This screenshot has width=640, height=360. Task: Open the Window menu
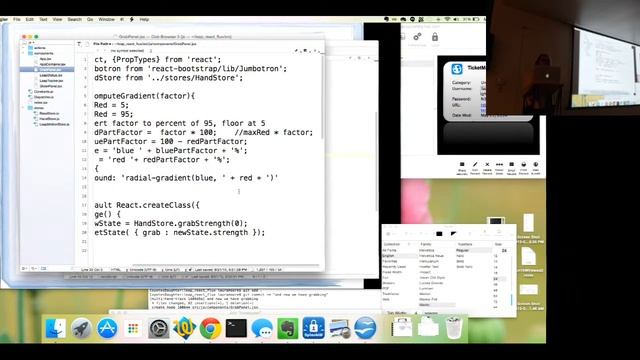tap(107, 19)
